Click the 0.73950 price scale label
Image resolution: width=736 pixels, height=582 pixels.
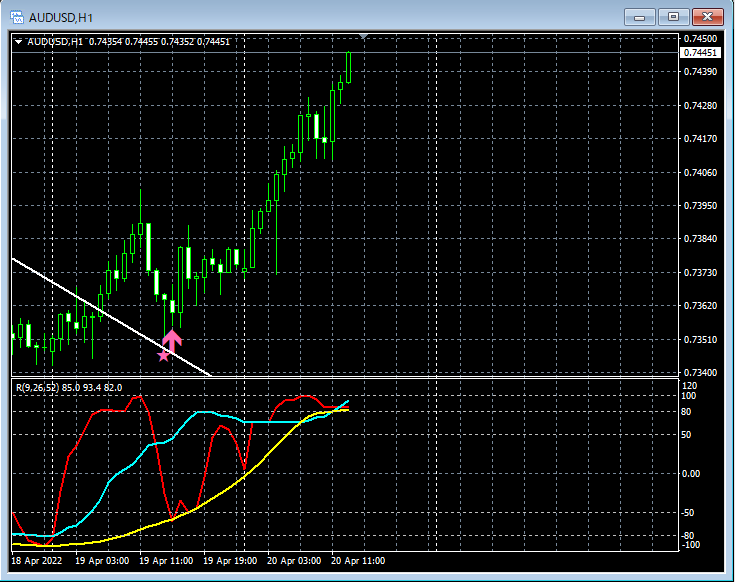point(700,206)
